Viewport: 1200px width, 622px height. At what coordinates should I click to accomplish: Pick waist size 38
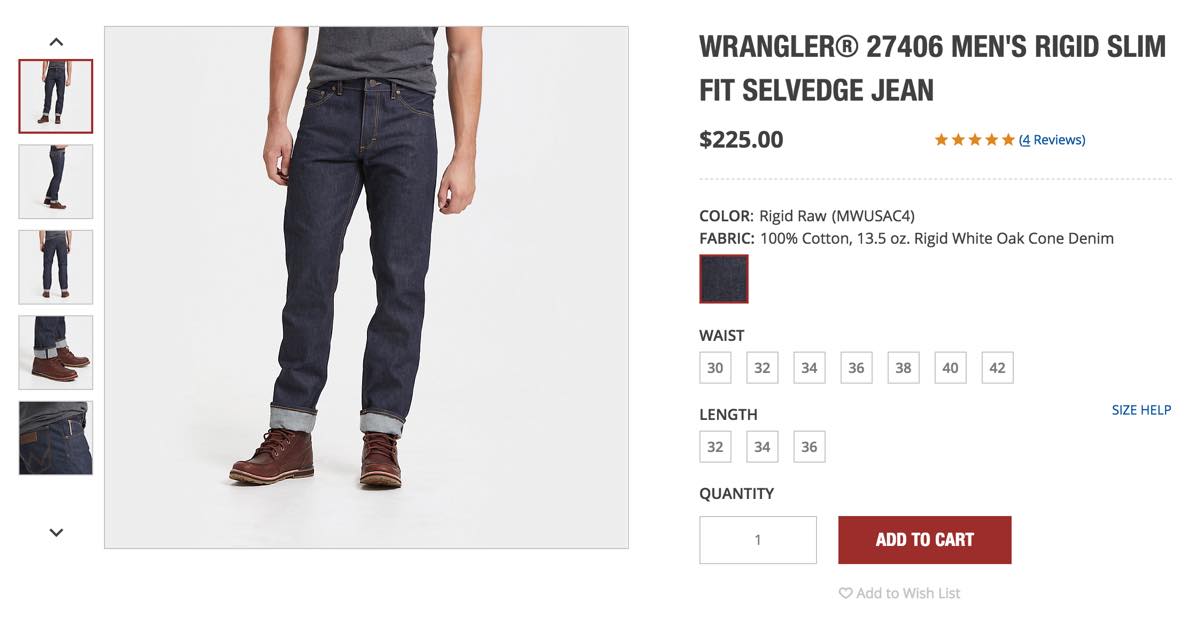(903, 368)
